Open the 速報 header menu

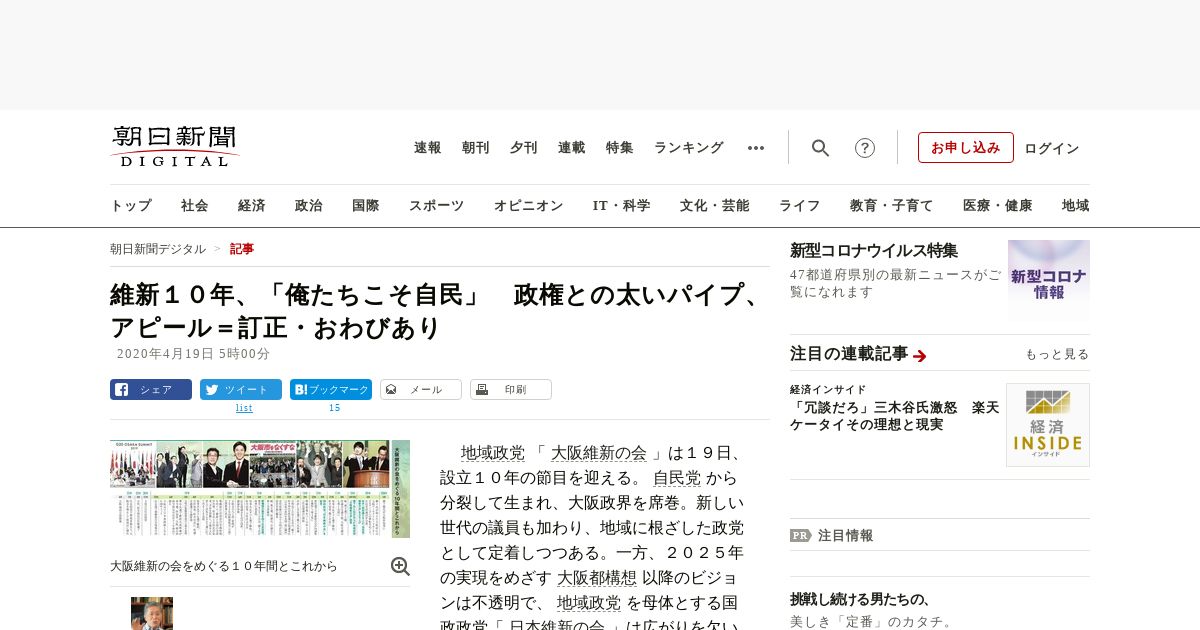click(428, 148)
